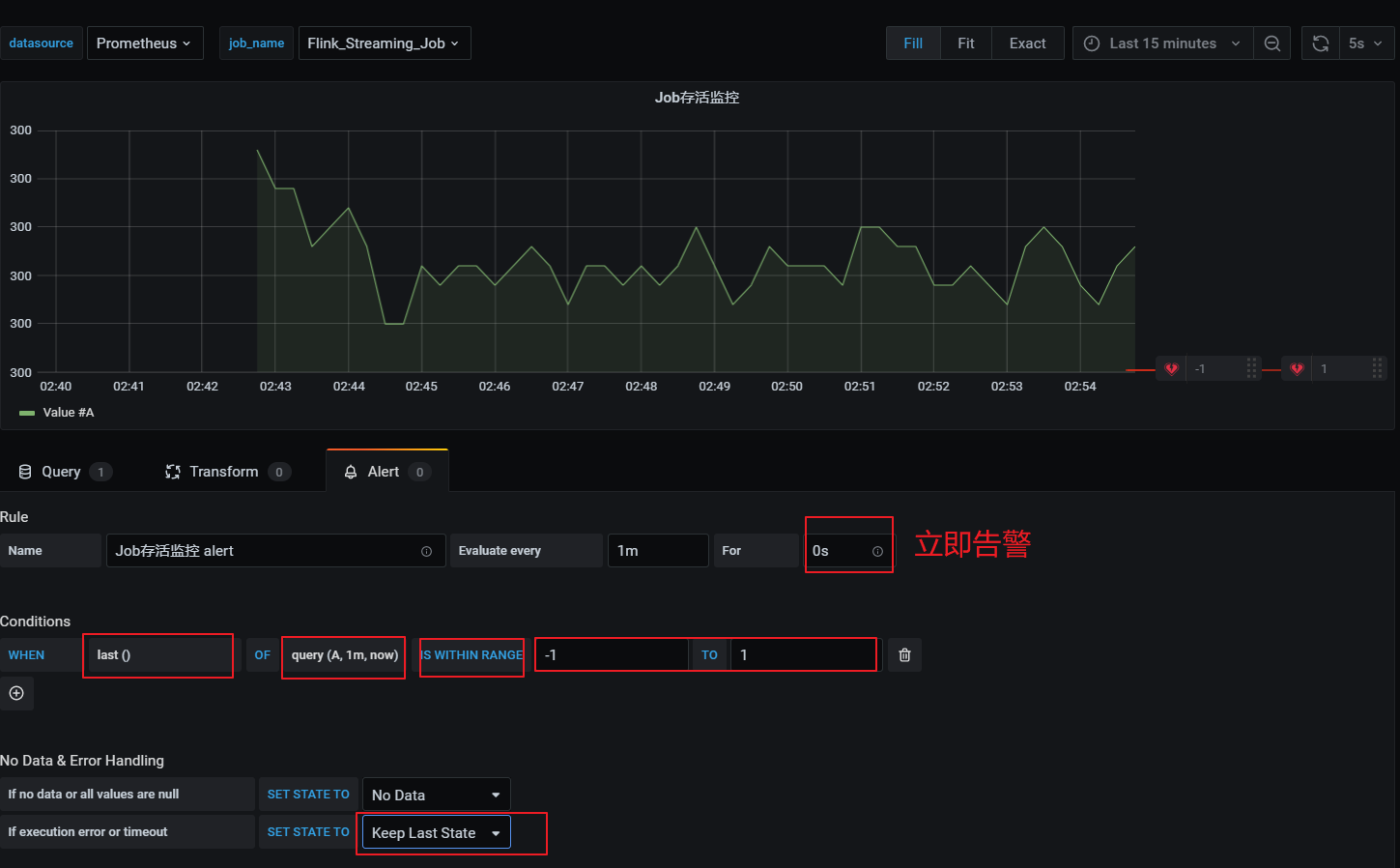This screenshot has height=868, width=1400.
Task: Click the job_name variable label
Action: pyautogui.click(x=256, y=43)
